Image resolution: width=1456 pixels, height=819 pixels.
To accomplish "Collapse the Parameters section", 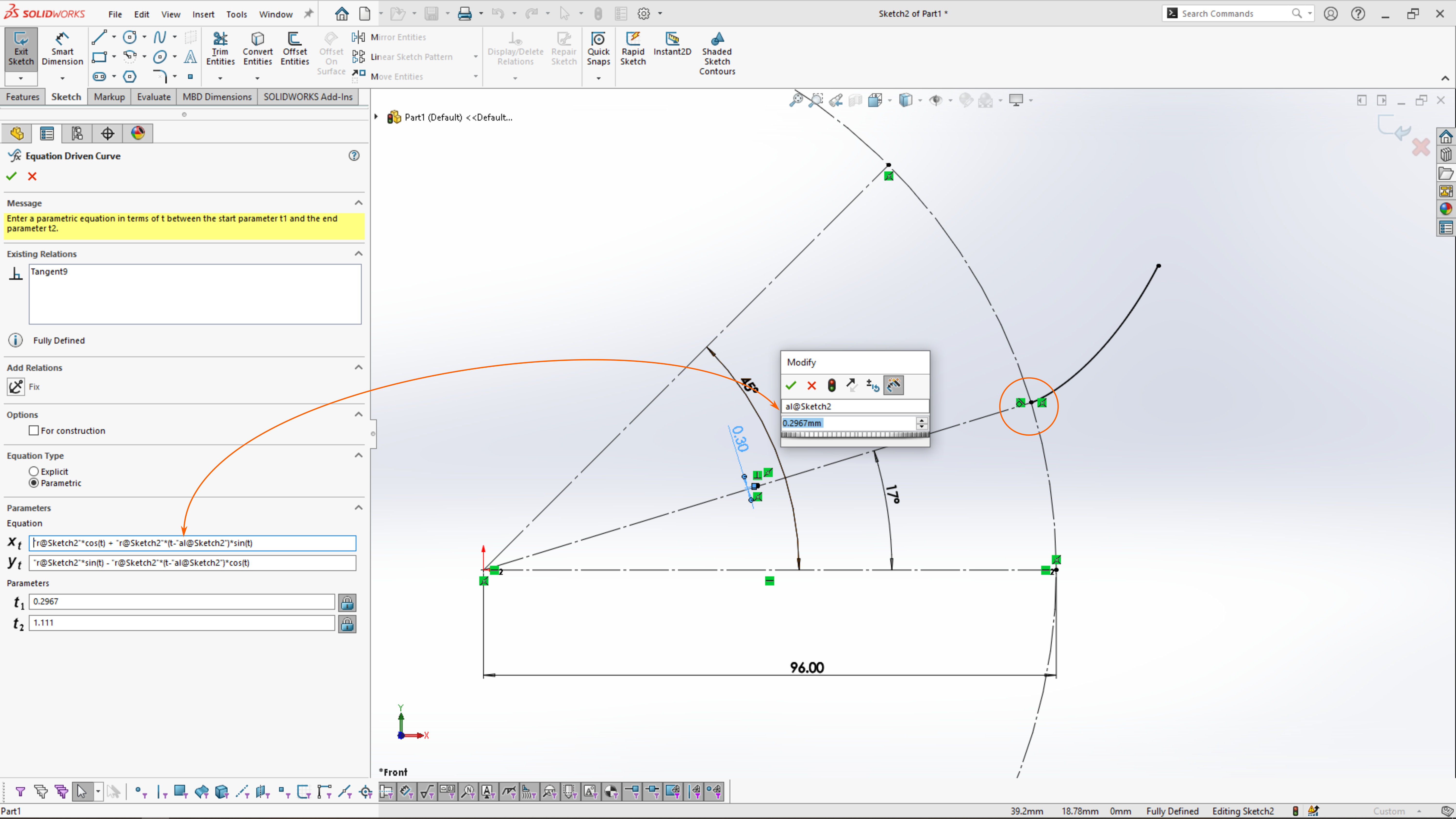I will [x=358, y=508].
